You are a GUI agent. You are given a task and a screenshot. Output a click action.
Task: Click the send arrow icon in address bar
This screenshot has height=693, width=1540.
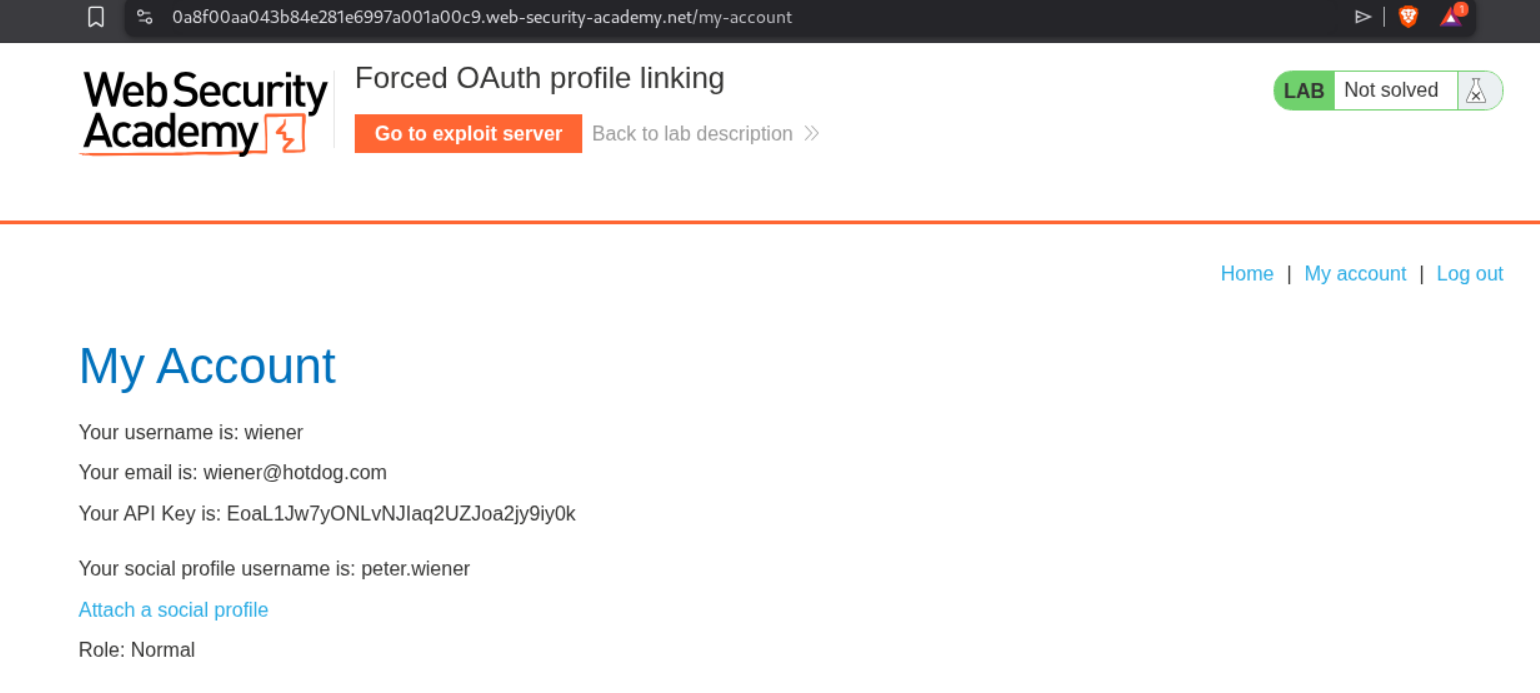(x=1362, y=16)
